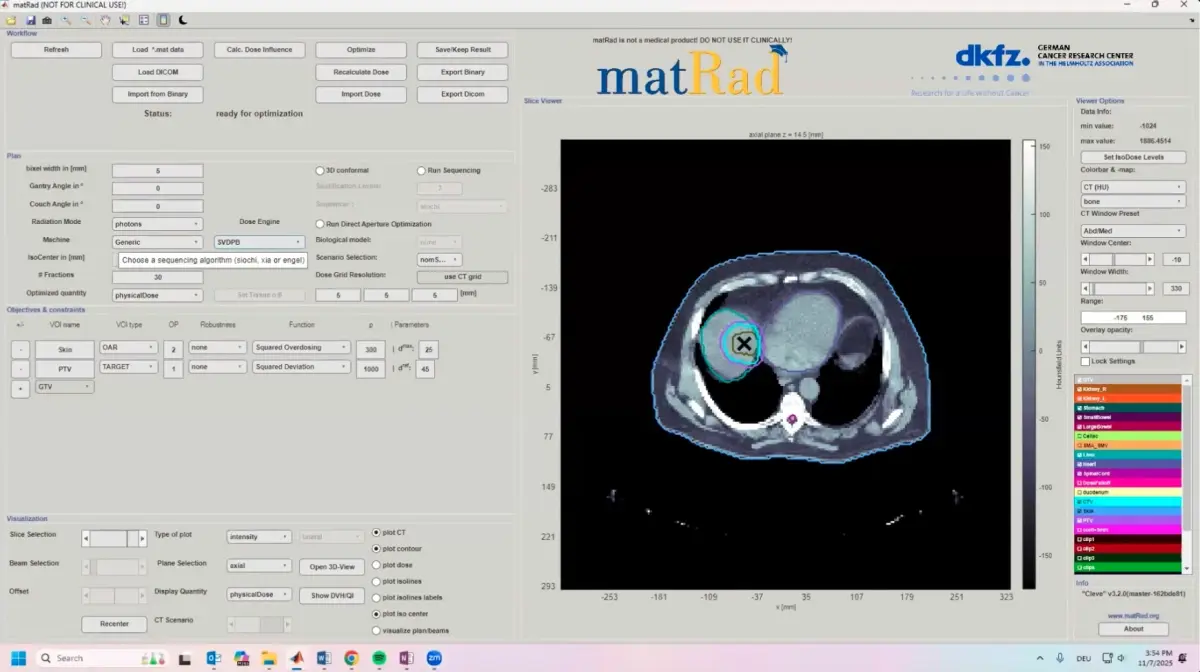The height and width of the screenshot is (672, 1200).
Task: Toggle Stomach structure visibility in the list
Action: coord(1080,408)
